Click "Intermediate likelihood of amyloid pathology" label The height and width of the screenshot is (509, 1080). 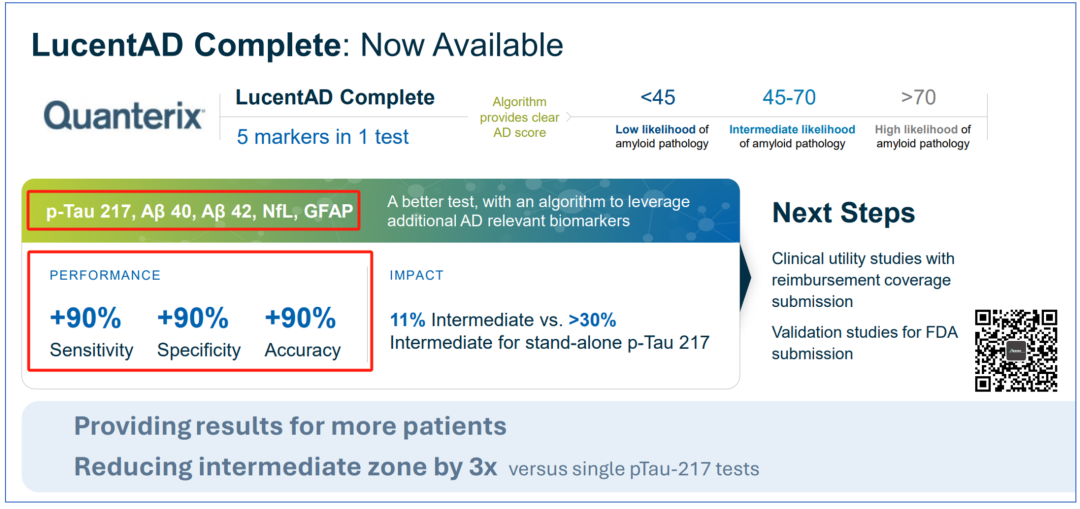(x=792, y=136)
